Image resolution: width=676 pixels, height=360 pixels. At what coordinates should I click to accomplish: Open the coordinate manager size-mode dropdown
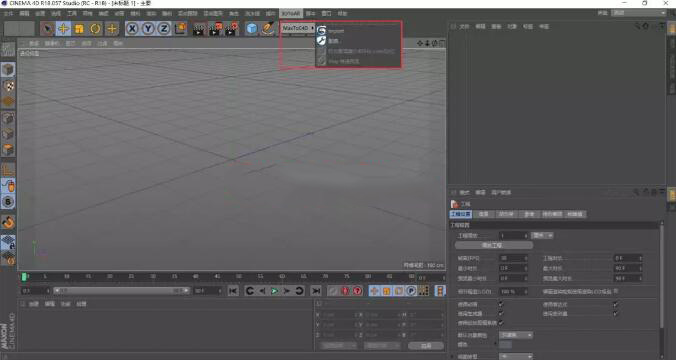(x=381, y=346)
